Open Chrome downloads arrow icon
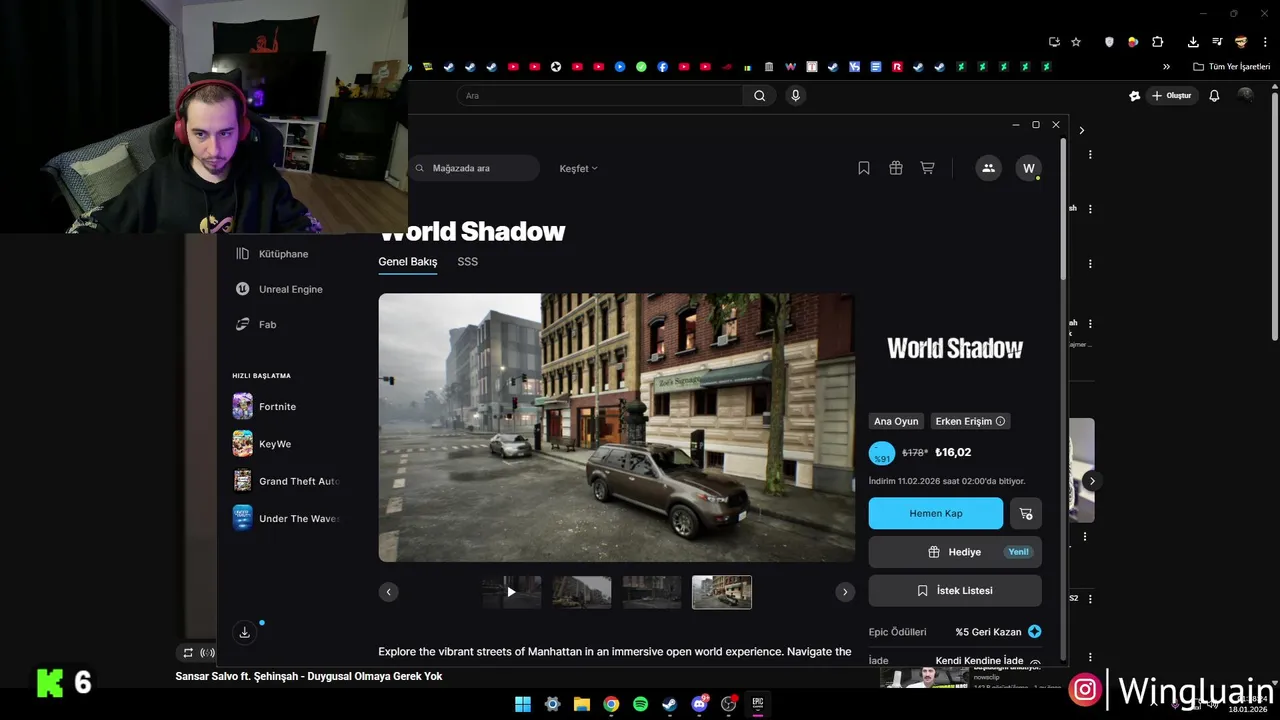Image resolution: width=1280 pixels, height=720 pixels. point(1193,42)
